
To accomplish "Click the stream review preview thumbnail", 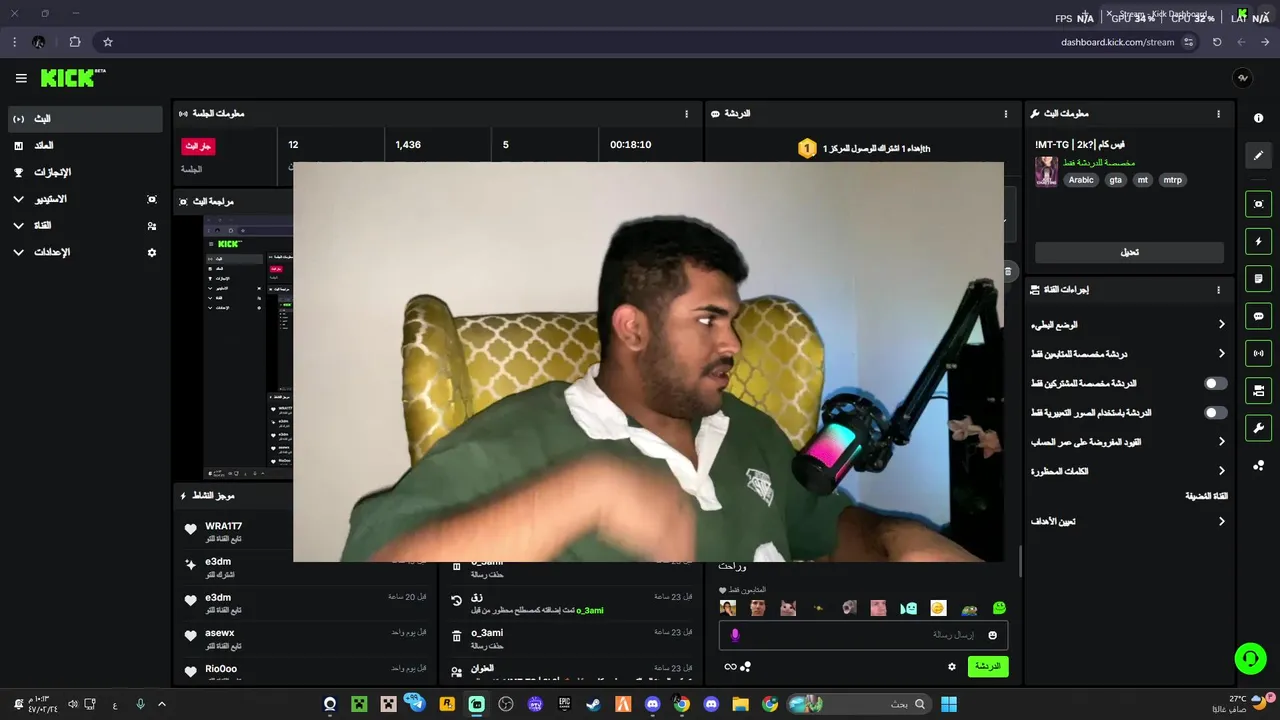I will (x=248, y=347).
